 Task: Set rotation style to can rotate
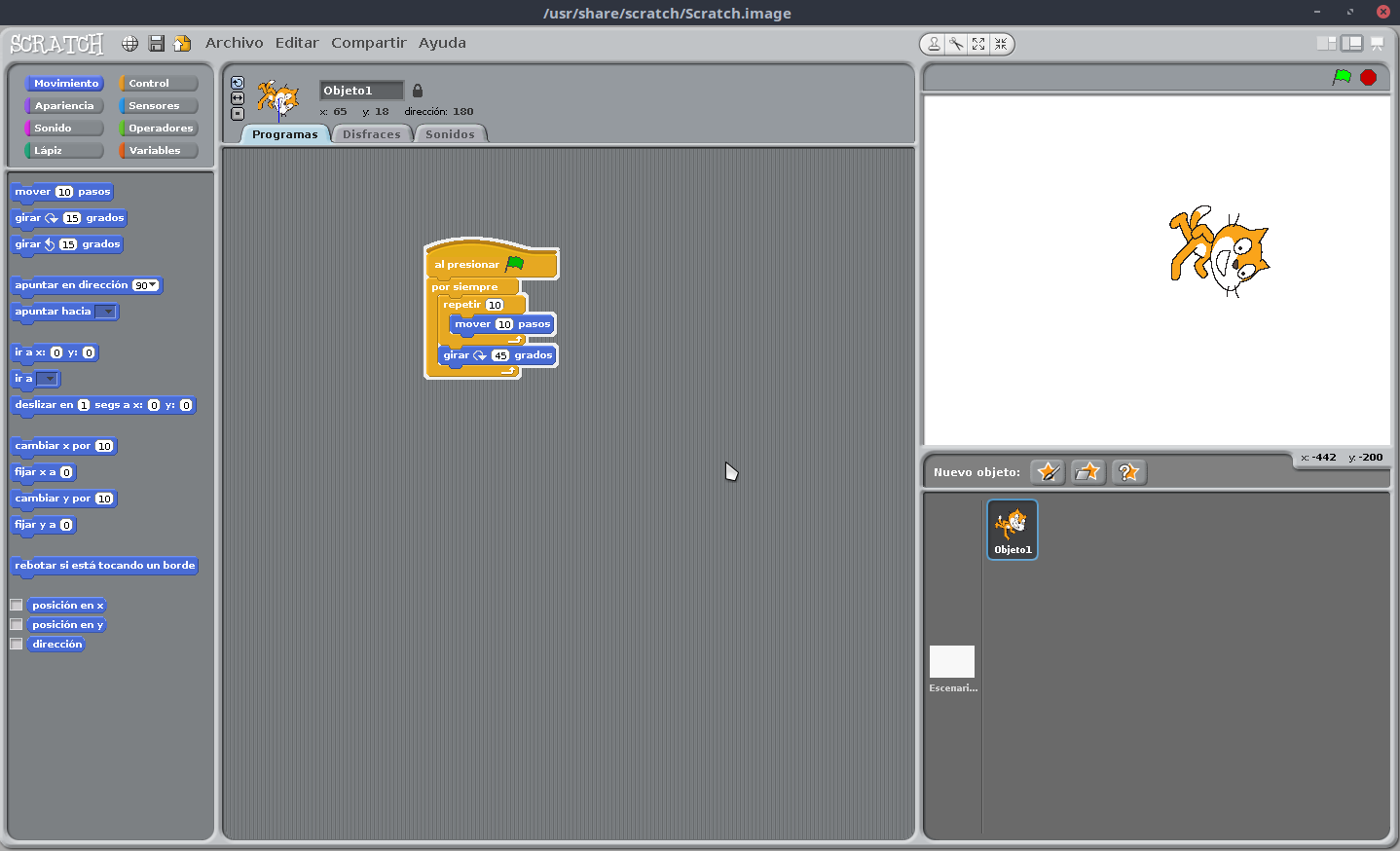(x=238, y=83)
